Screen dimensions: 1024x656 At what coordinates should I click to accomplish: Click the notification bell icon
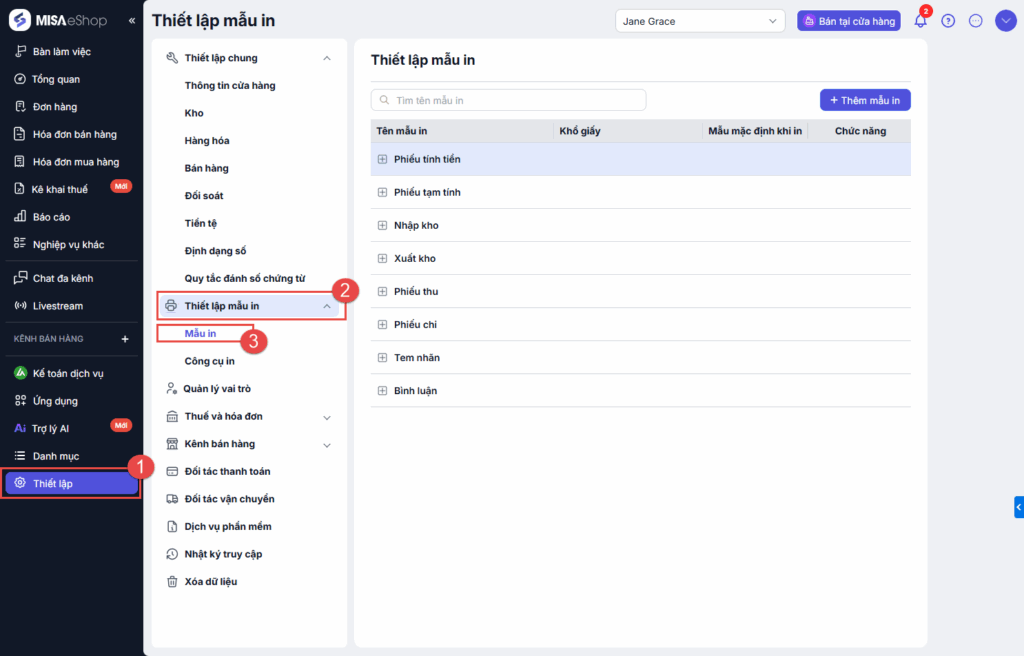(920, 21)
